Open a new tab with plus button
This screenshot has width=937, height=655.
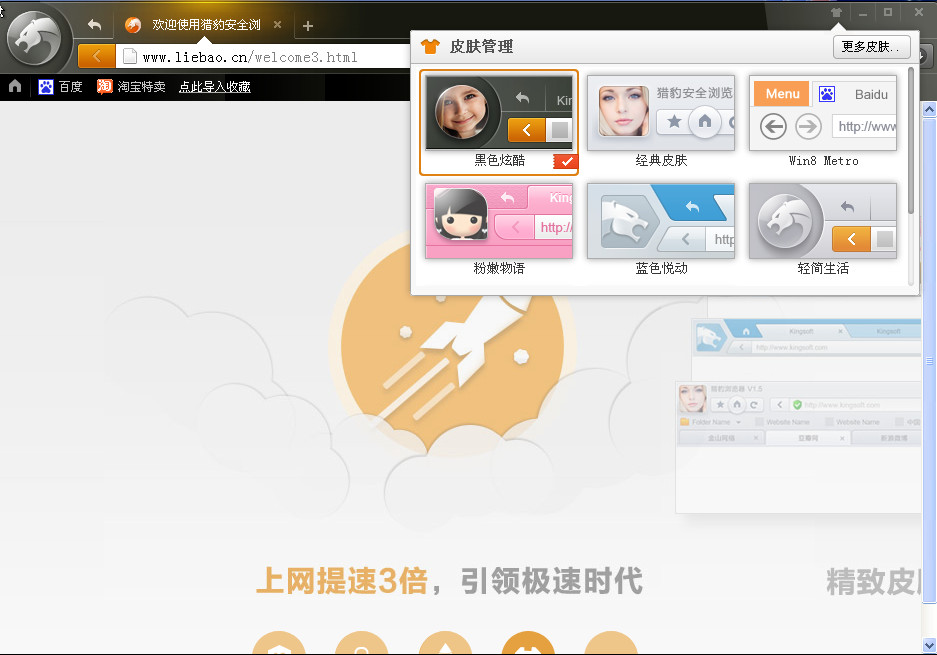(x=308, y=26)
